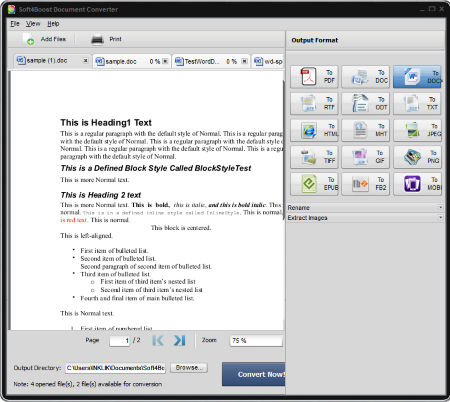The width and height of the screenshot is (450, 402).
Task: Set output format to TIFF
Action: click(314, 157)
